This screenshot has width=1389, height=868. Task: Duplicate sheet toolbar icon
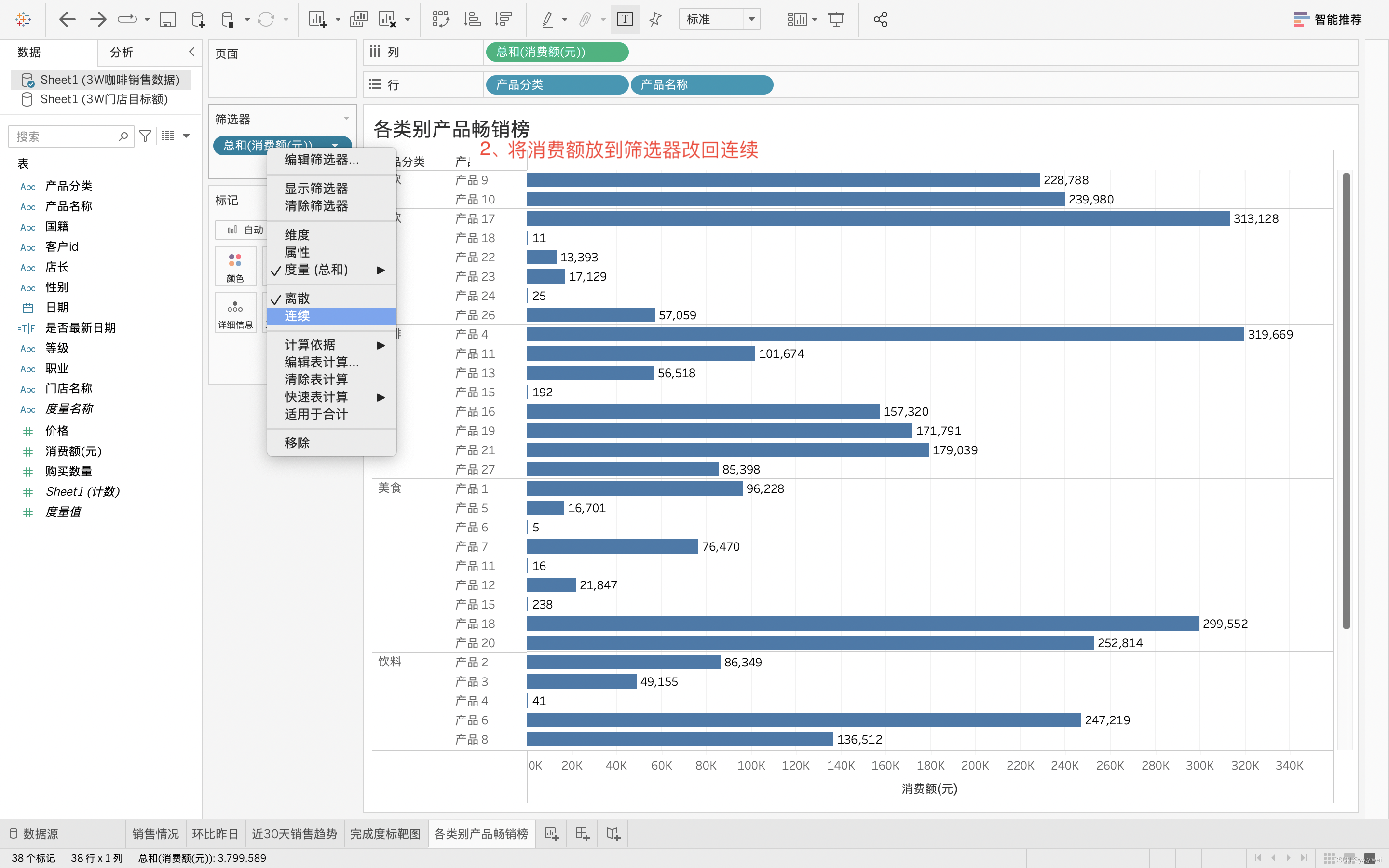[359, 19]
